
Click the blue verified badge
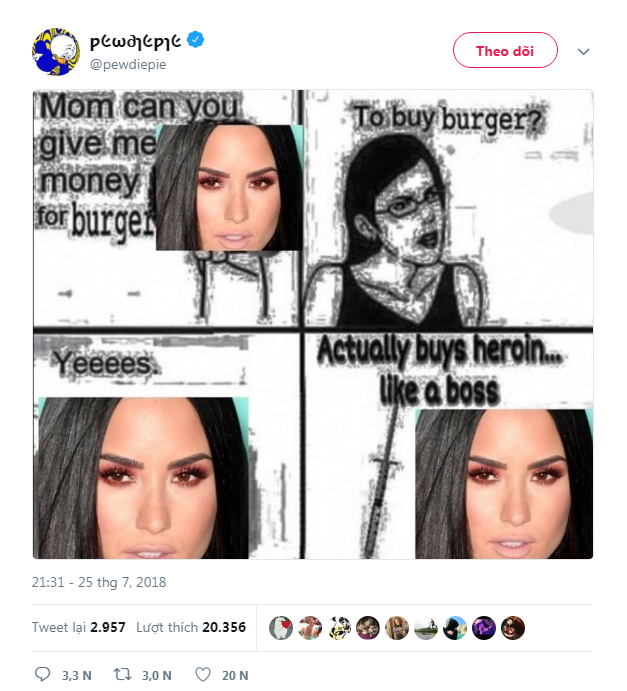(x=198, y=40)
